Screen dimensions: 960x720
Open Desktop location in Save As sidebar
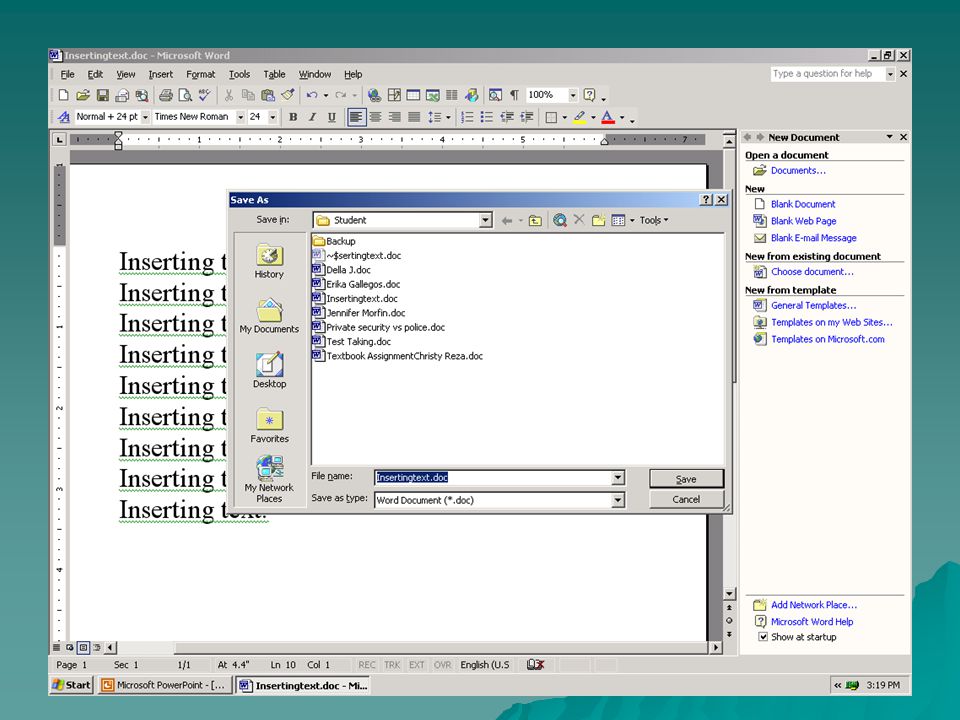(269, 370)
